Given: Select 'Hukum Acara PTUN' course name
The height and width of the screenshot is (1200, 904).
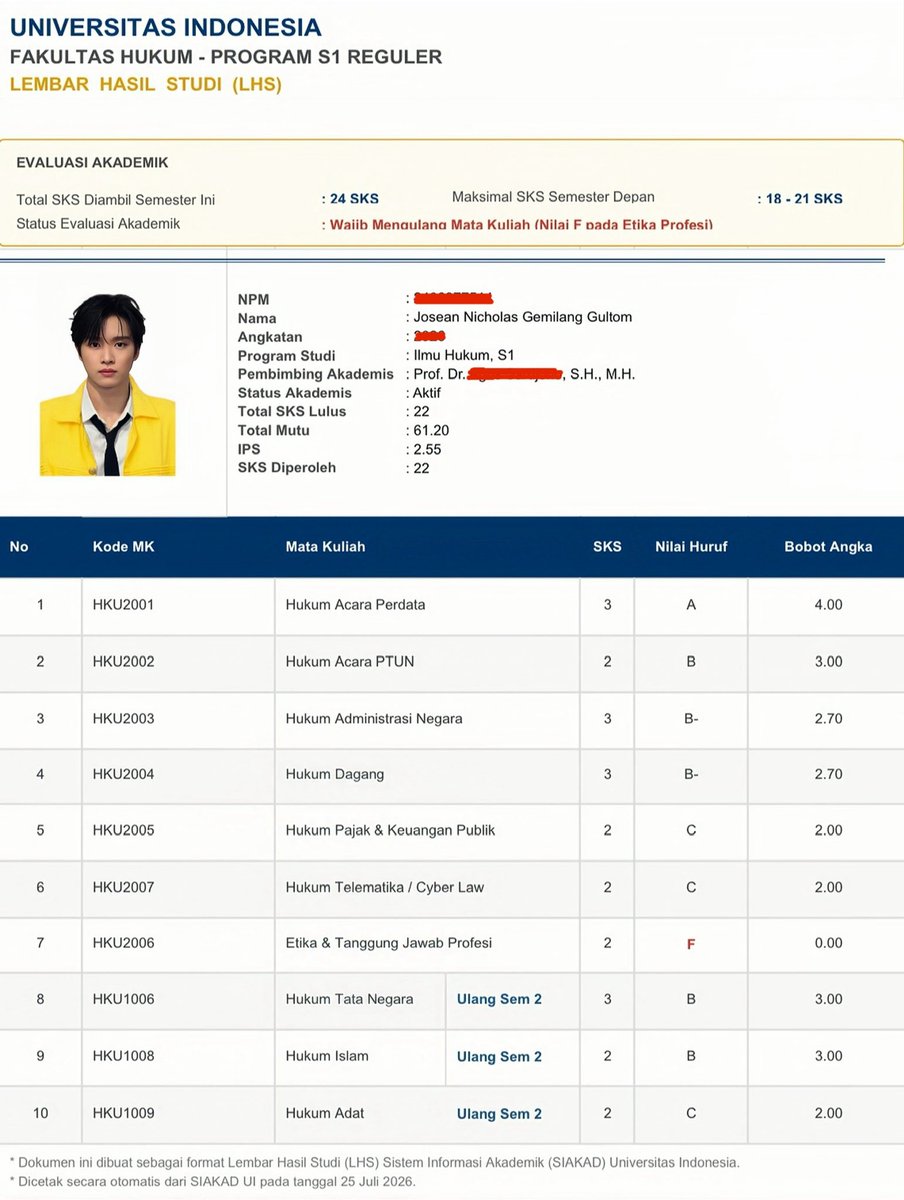Looking at the screenshot, I should (350, 661).
